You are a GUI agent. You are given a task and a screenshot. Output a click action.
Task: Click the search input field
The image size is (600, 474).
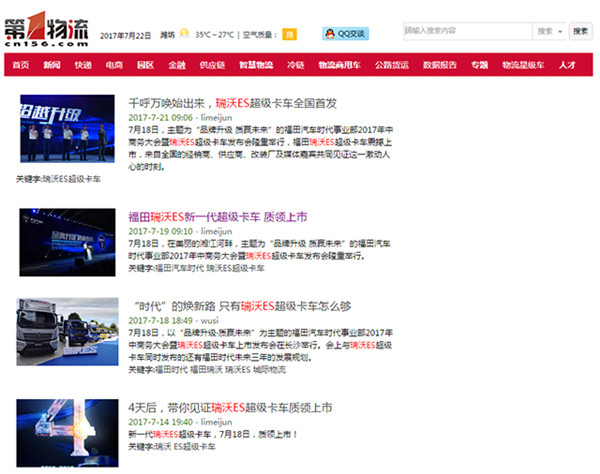468,31
